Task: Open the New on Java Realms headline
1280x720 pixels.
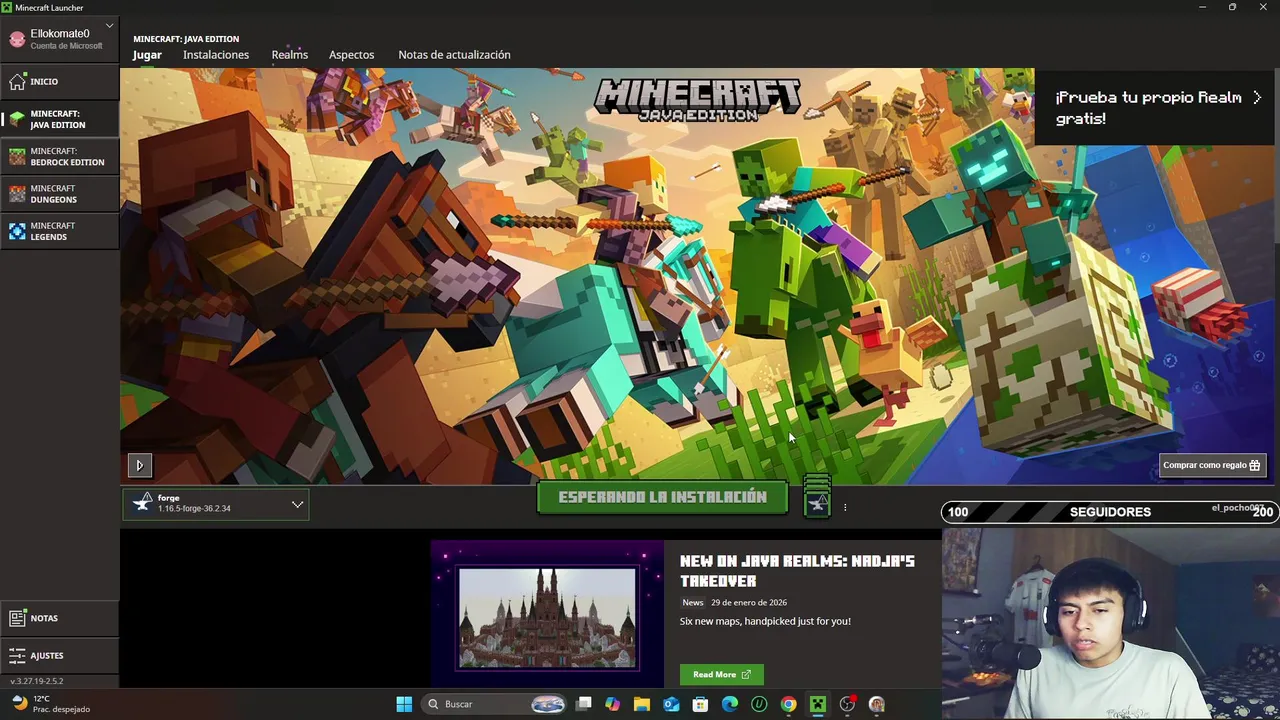Action: (x=797, y=570)
